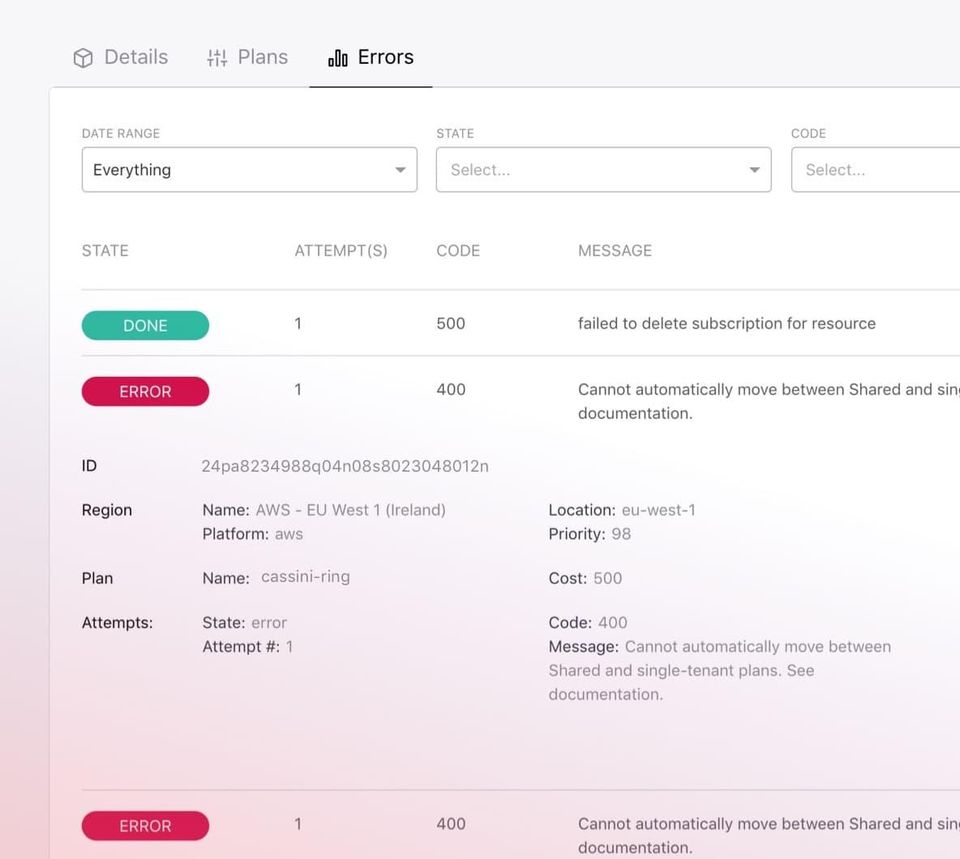The width and height of the screenshot is (960, 859).
Task: Switch to the Details tab
Action: (120, 57)
